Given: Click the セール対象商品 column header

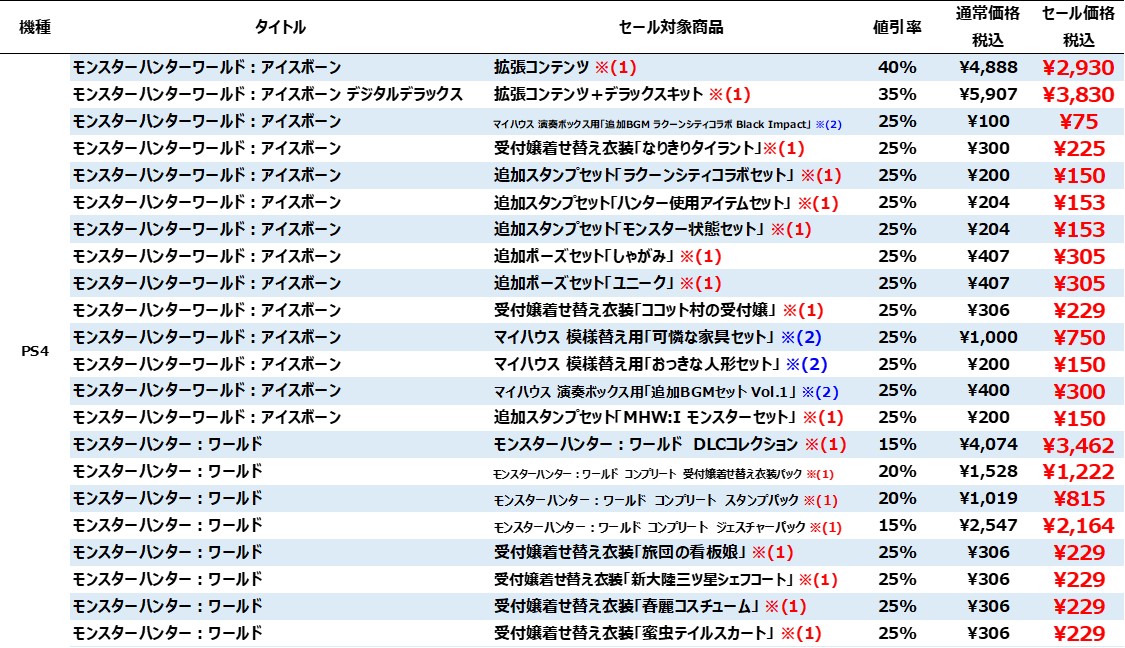Looking at the screenshot, I should pyautogui.click(x=671, y=27).
